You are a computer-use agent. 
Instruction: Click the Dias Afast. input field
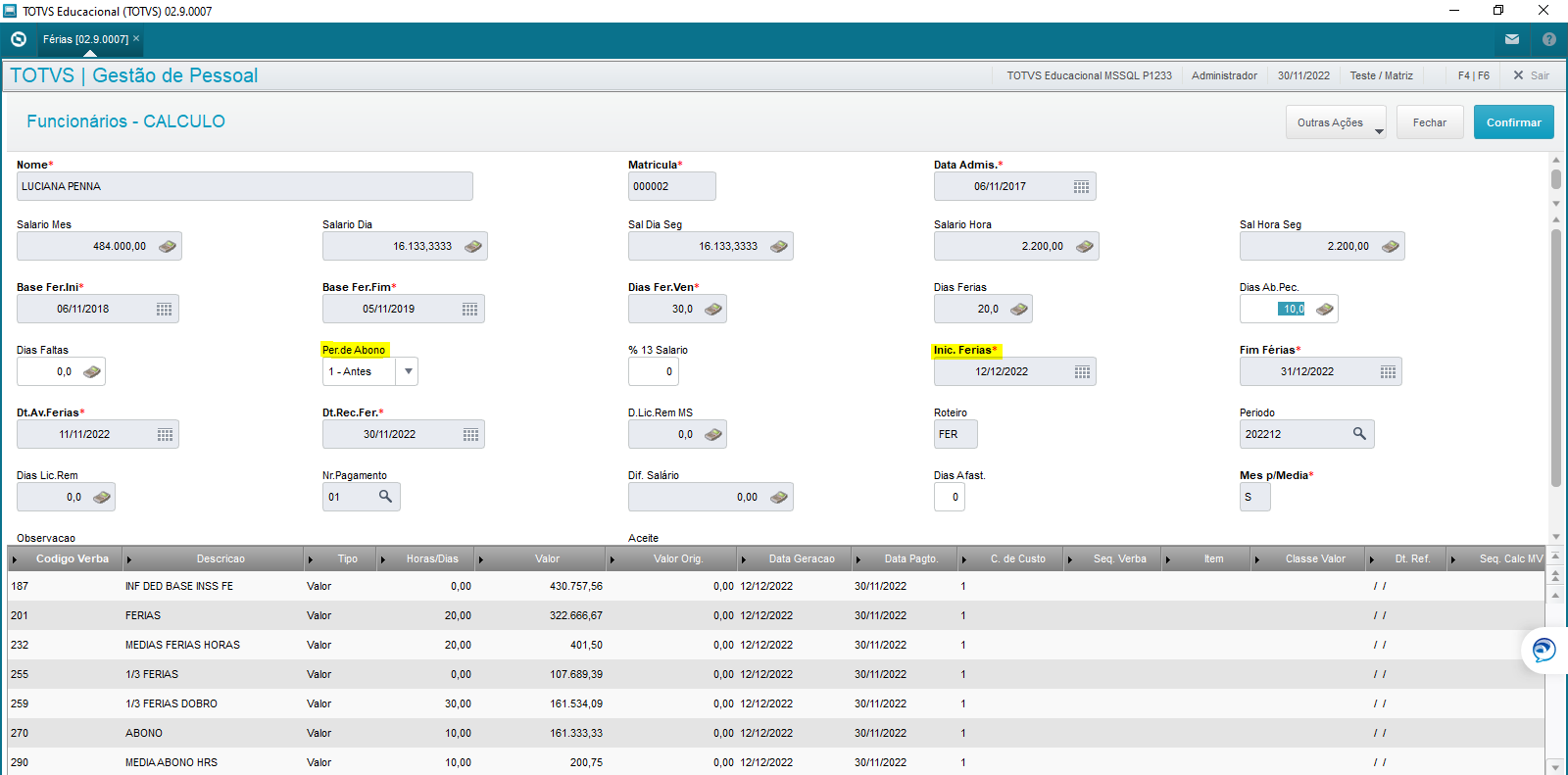(950, 498)
